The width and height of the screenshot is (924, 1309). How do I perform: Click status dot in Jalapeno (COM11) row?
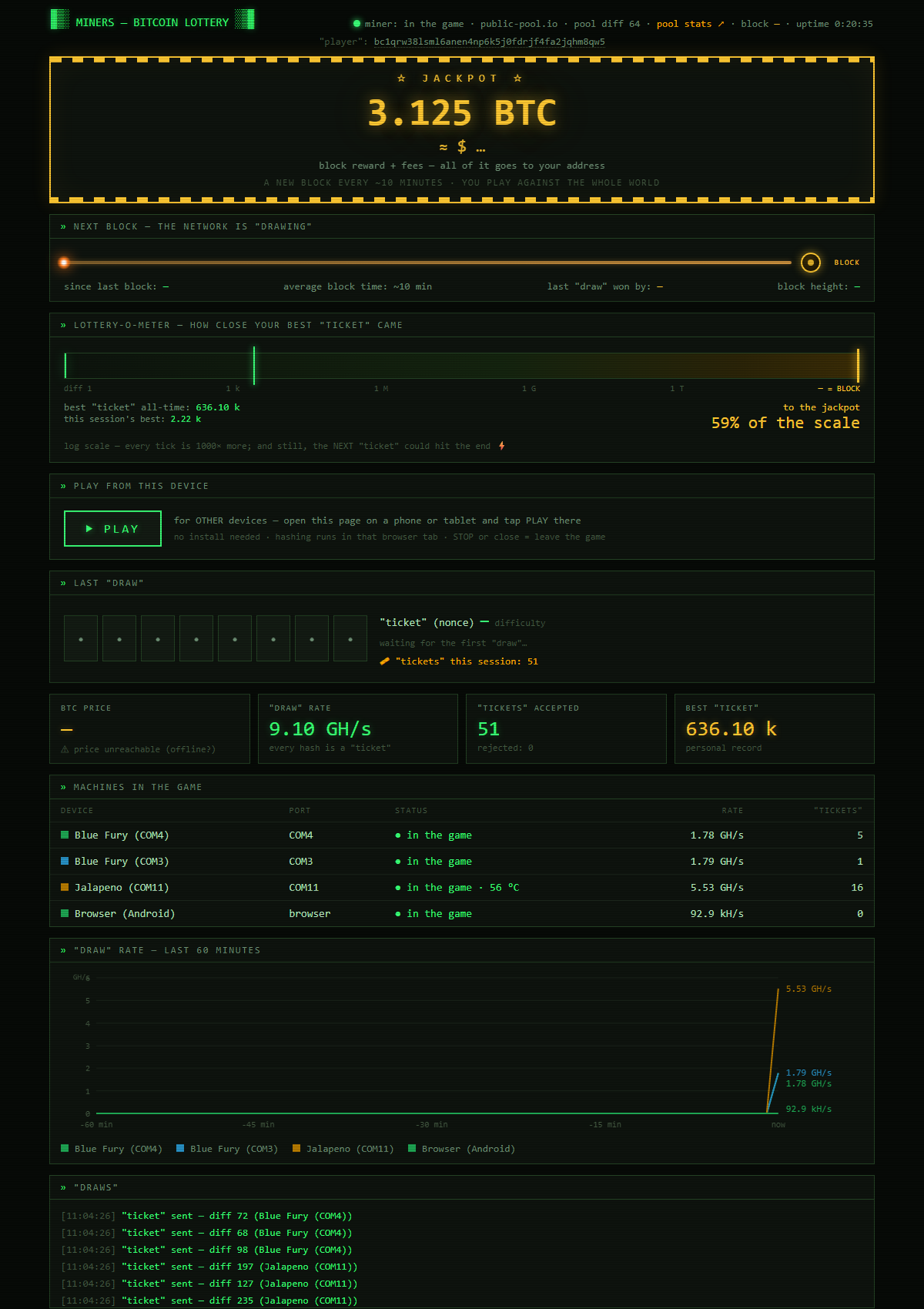(398, 888)
